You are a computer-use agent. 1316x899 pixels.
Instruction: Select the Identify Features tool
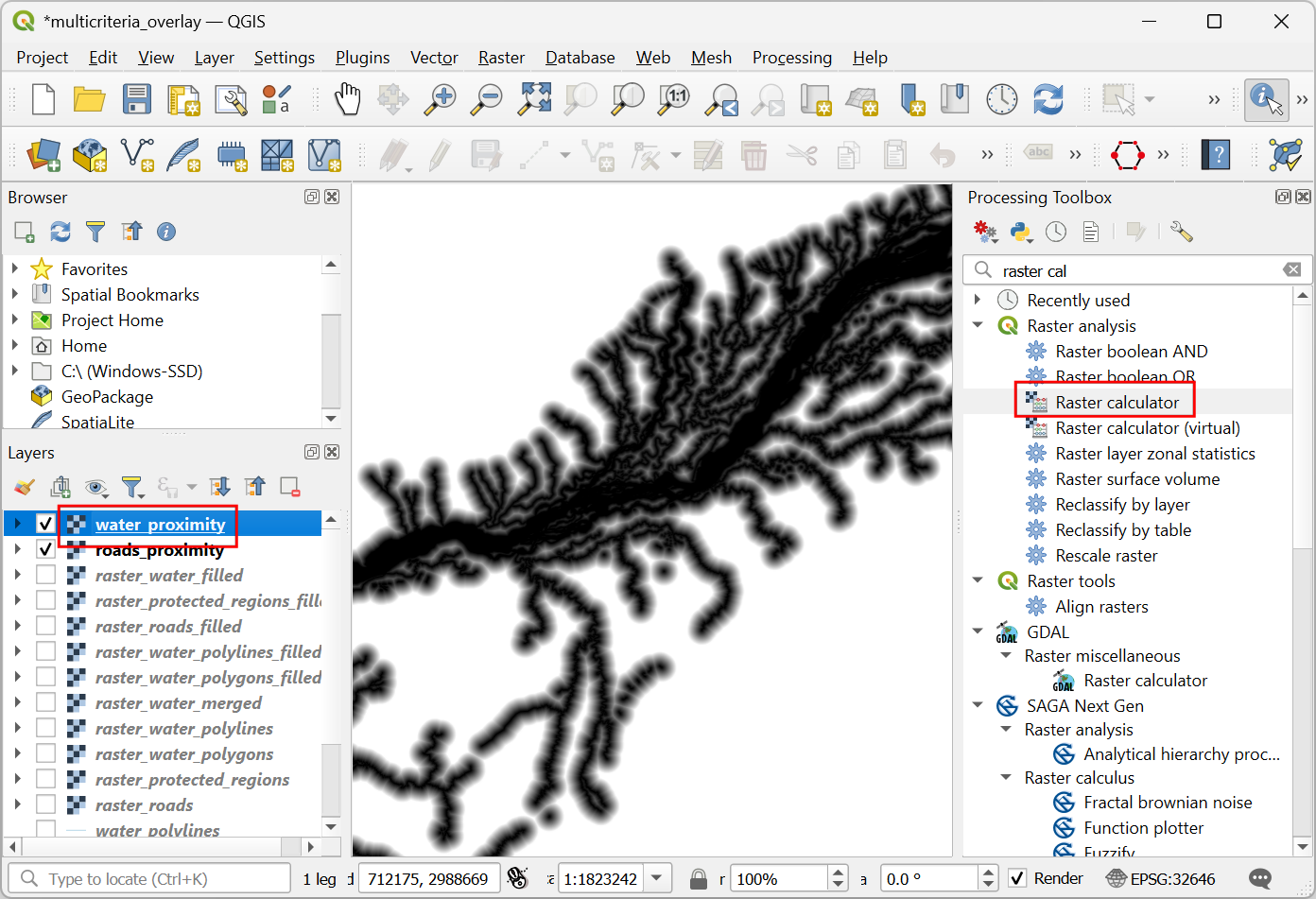point(1266,99)
